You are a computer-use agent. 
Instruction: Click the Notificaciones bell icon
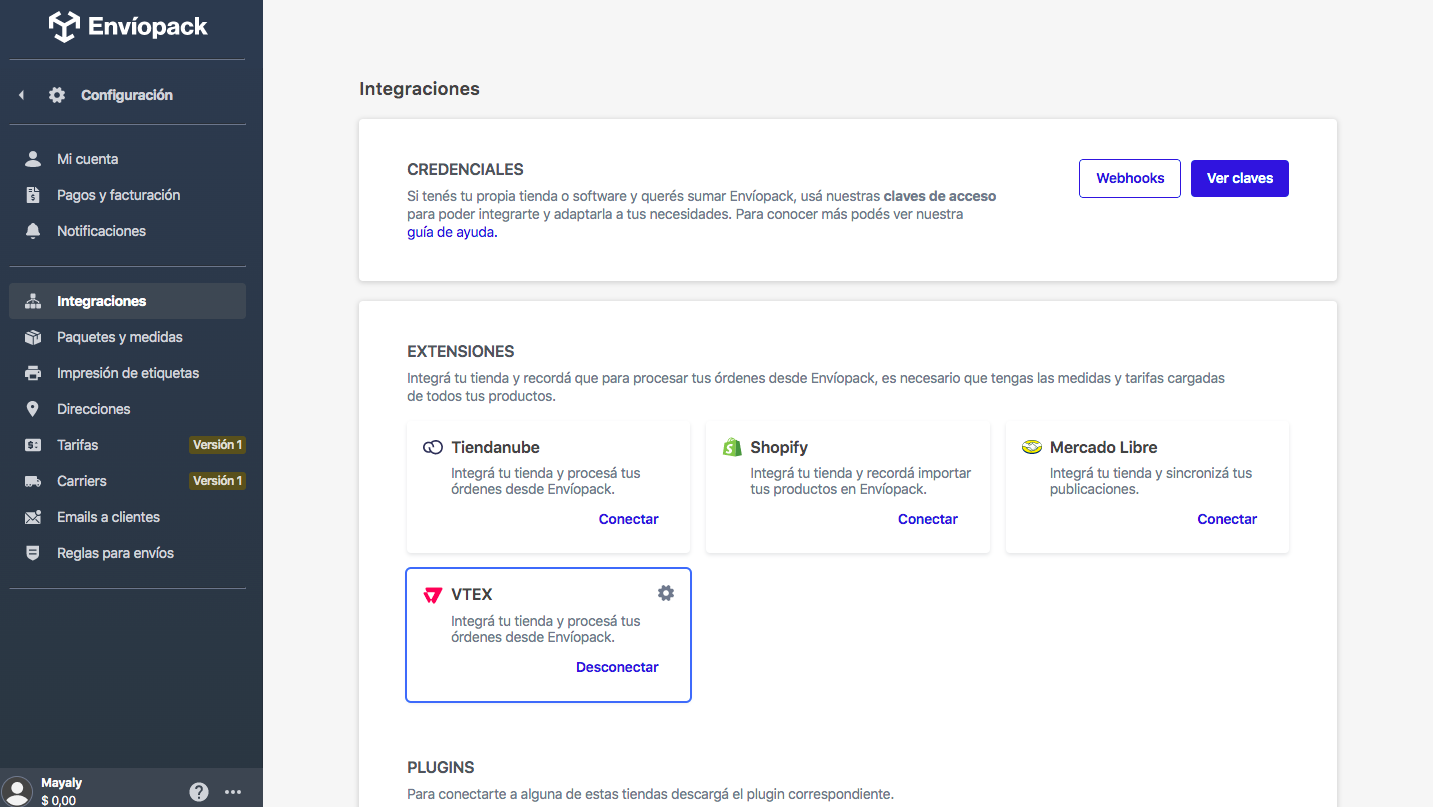click(33, 231)
